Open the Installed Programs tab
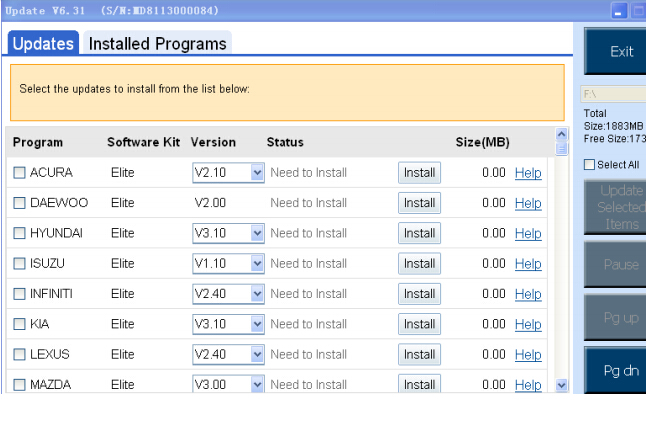The width and height of the screenshot is (646, 433). click(157, 43)
